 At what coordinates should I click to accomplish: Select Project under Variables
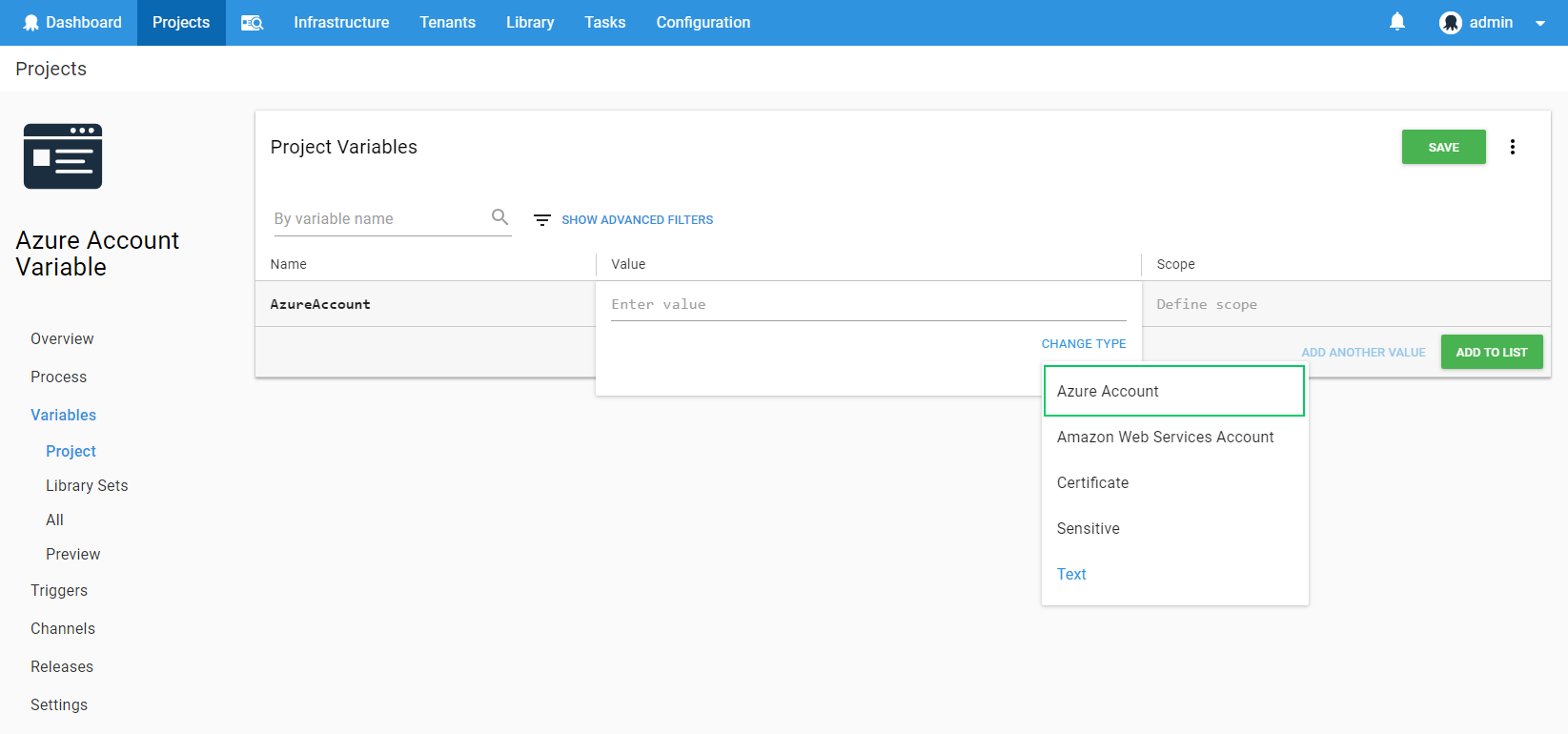click(x=71, y=452)
